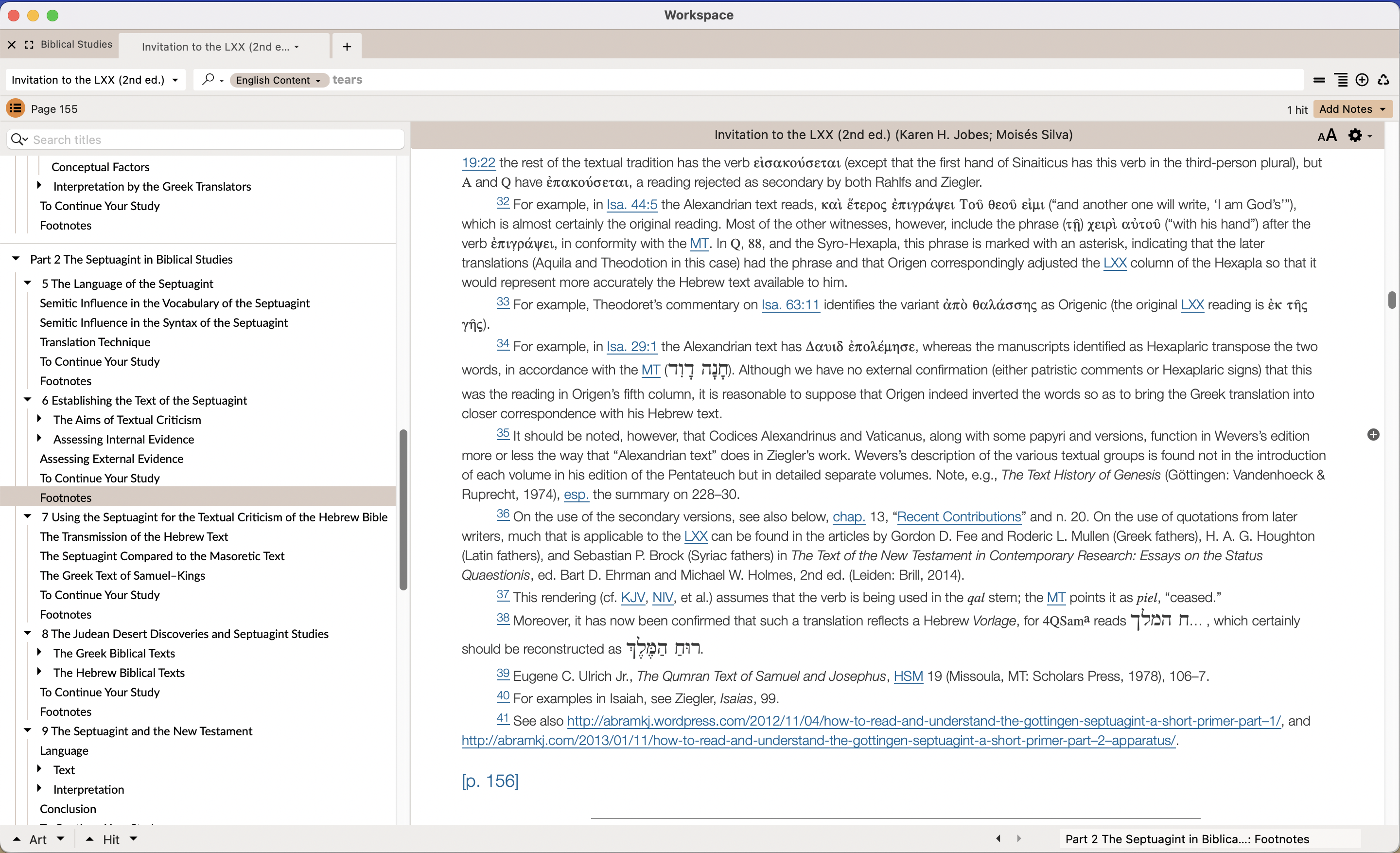Open the Isa. 44:5 verse link
Image resolution: width=1400 pixels, height=853 pixels.
631,205
